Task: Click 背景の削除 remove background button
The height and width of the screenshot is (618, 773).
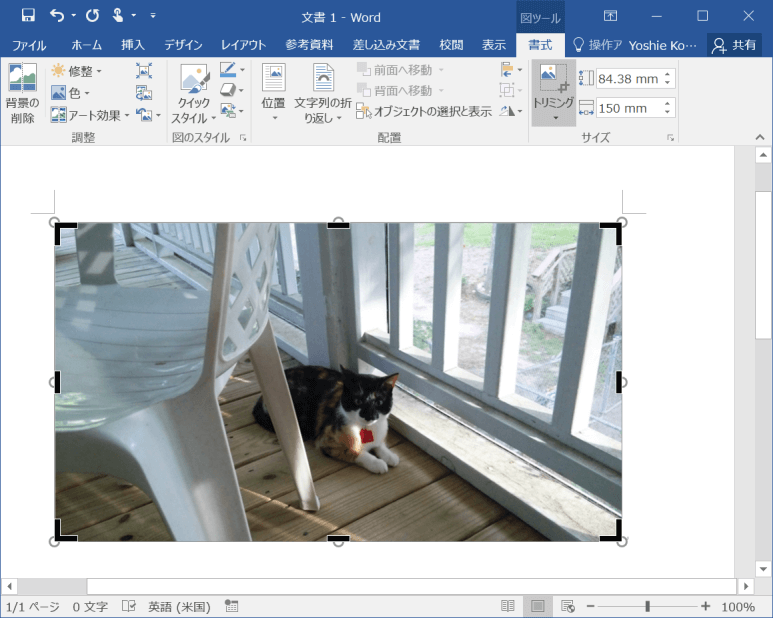Action: 22,93
